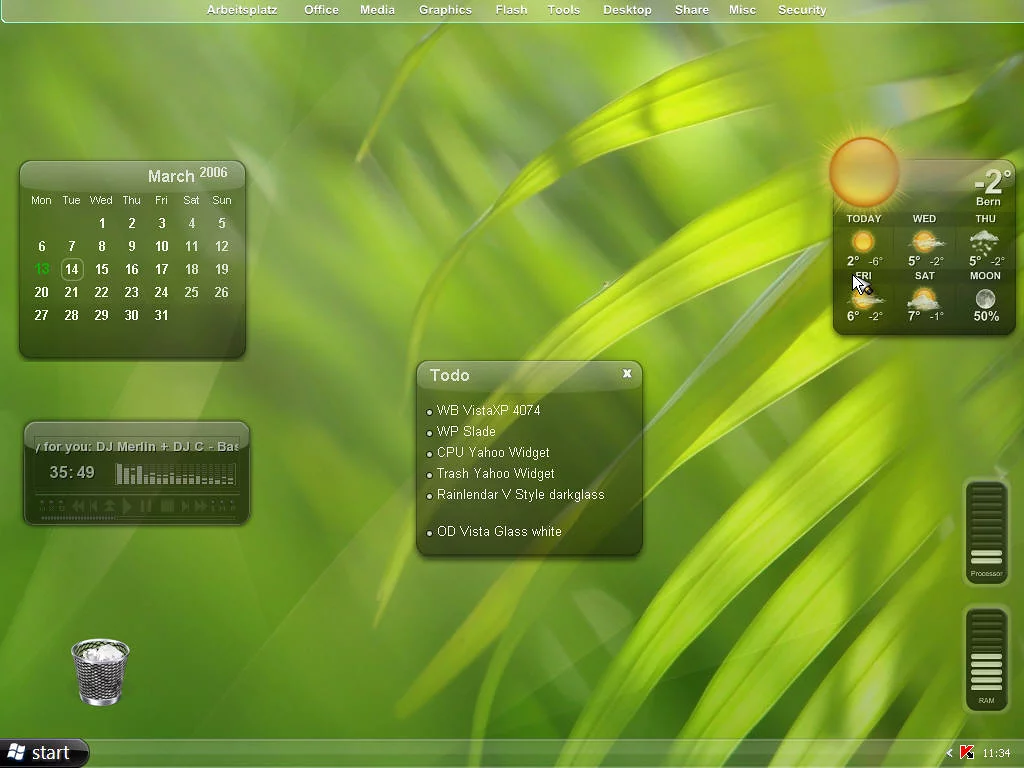Open the Recycle Bin icon
Viewport: 1024px width, 768px height.
pos(100,672)
